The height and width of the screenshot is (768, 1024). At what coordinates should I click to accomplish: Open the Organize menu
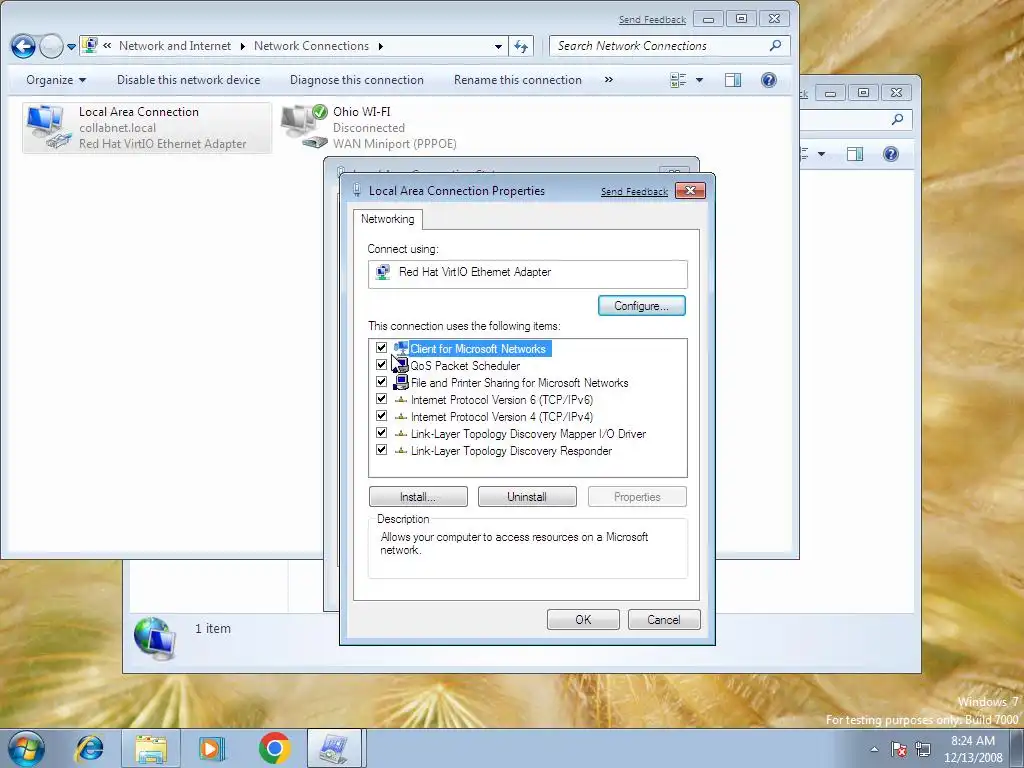56,80
